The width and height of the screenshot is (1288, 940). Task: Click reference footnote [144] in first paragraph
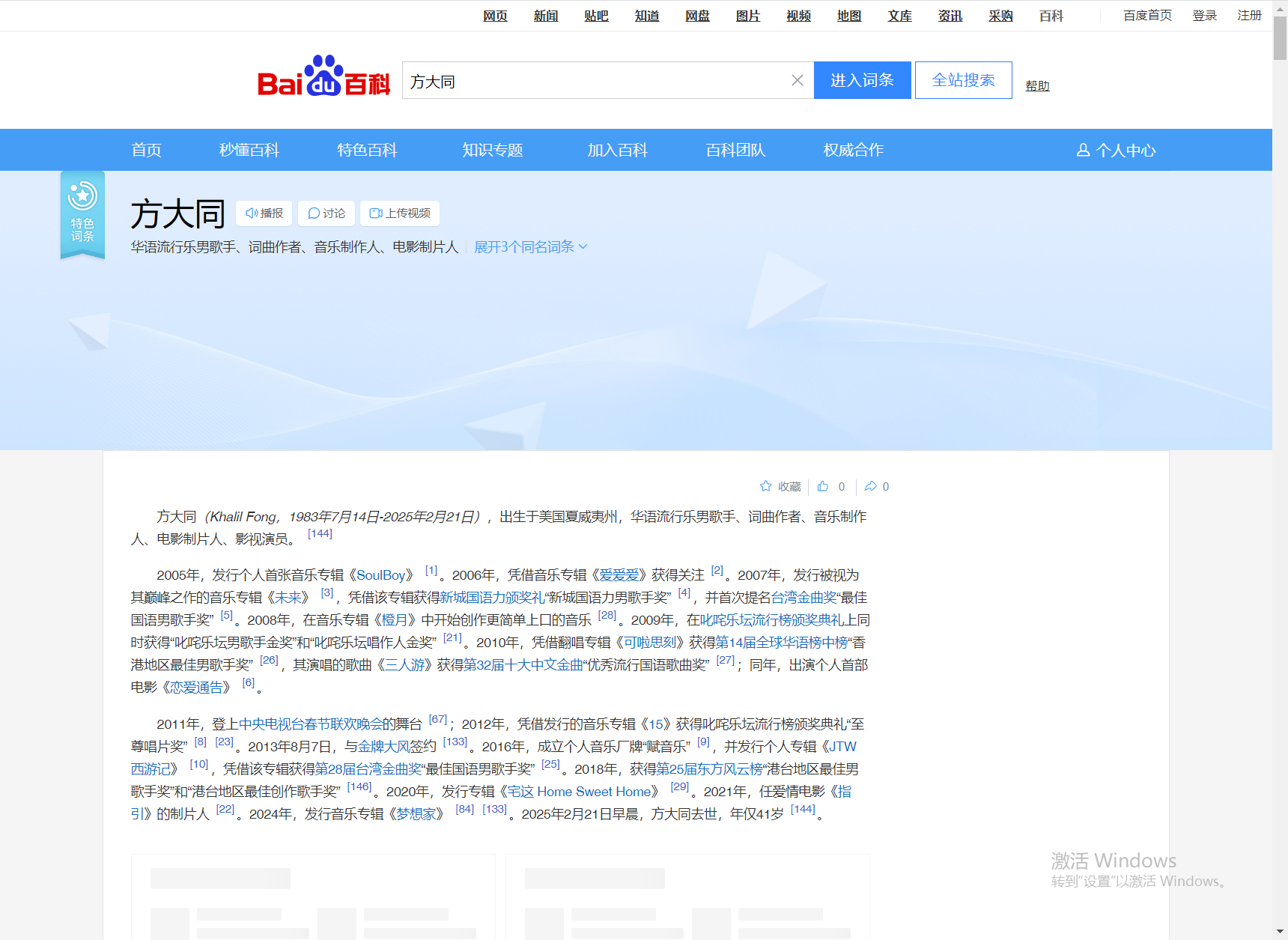tap(320, 534)
